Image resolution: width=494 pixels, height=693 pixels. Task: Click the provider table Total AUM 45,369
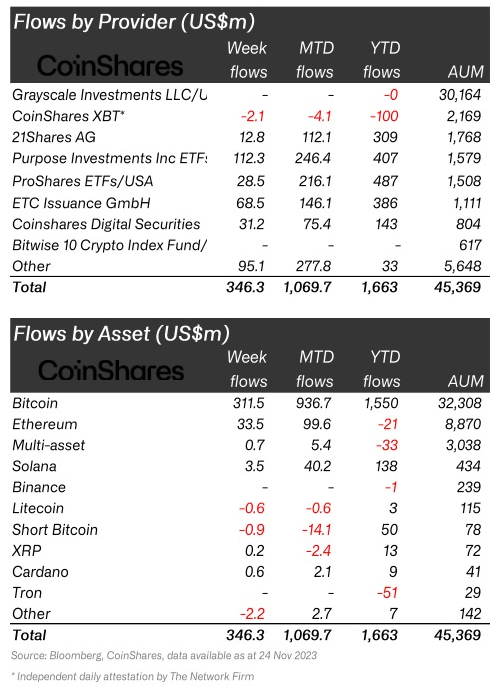(x=457, y=287)
